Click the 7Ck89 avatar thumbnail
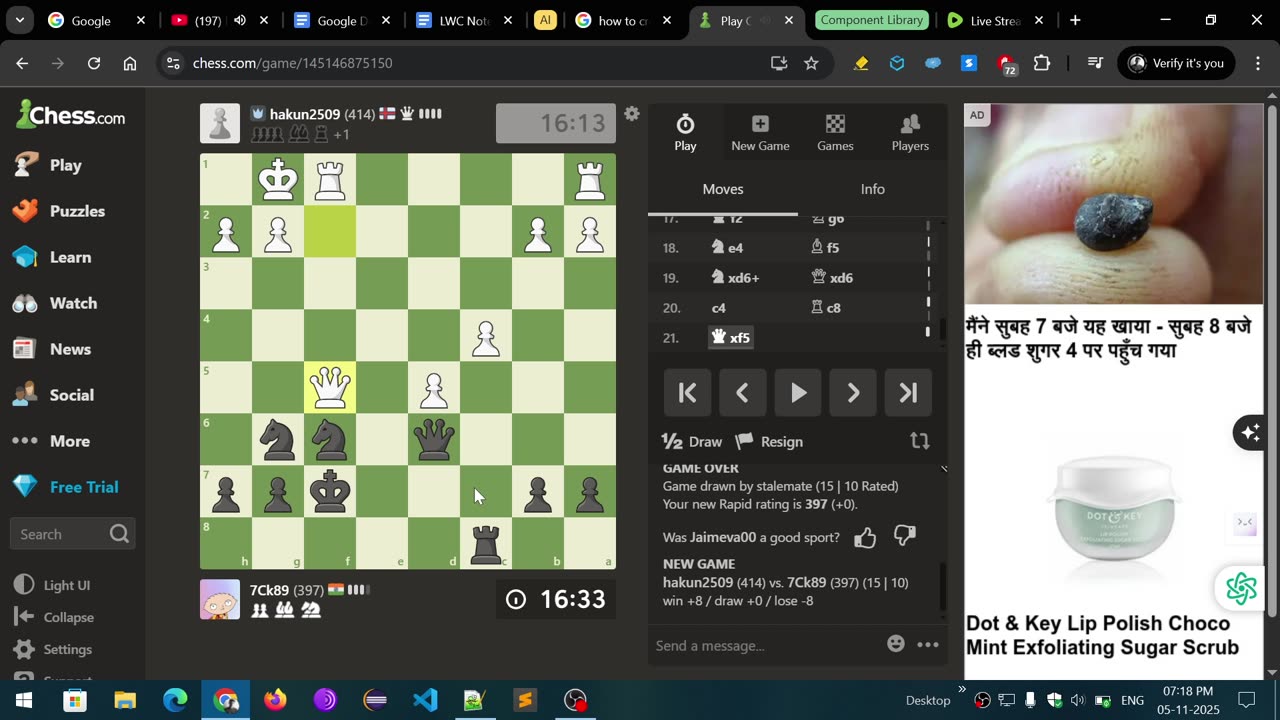 [220, 599]
